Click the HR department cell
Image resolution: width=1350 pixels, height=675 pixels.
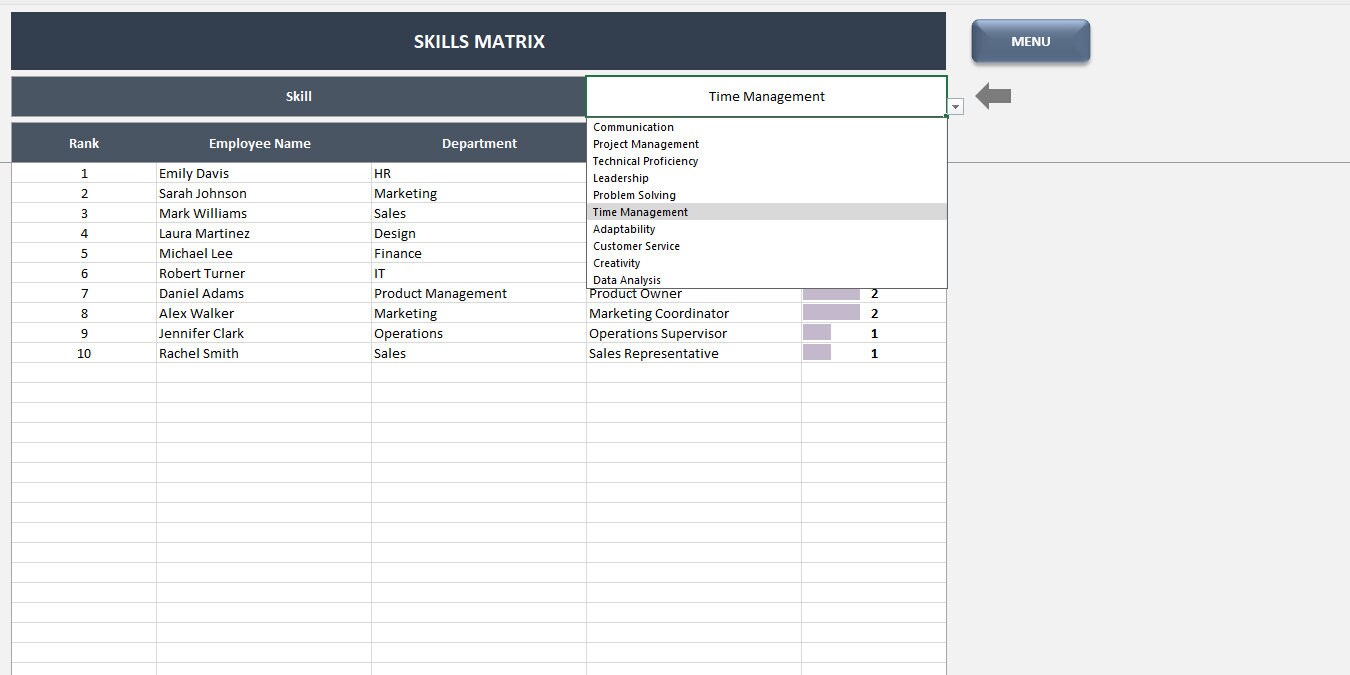[x=382, y=173]
